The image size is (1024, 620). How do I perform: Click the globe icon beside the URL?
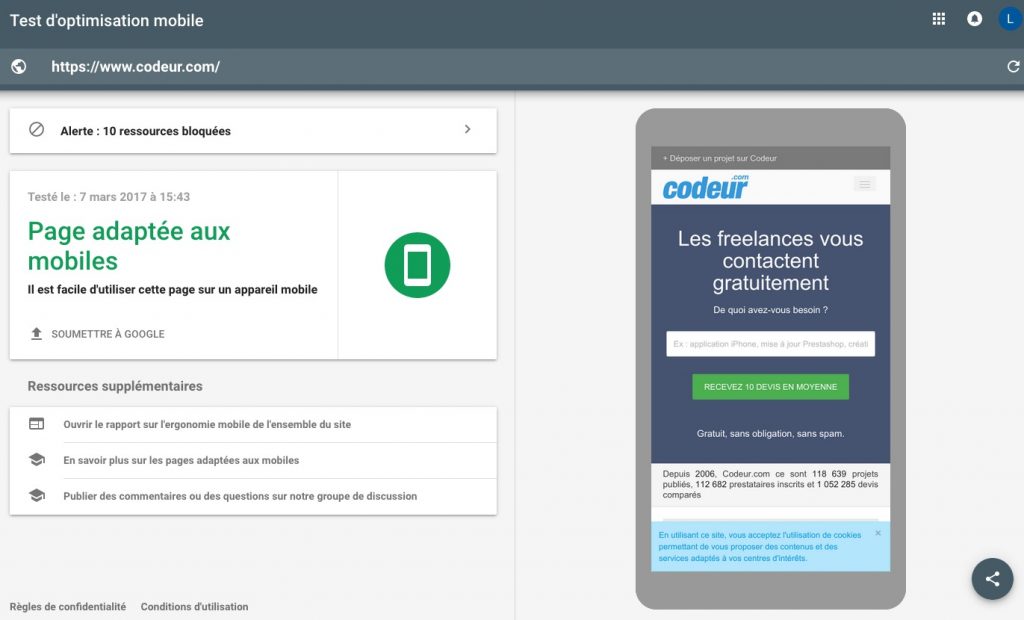18,67
